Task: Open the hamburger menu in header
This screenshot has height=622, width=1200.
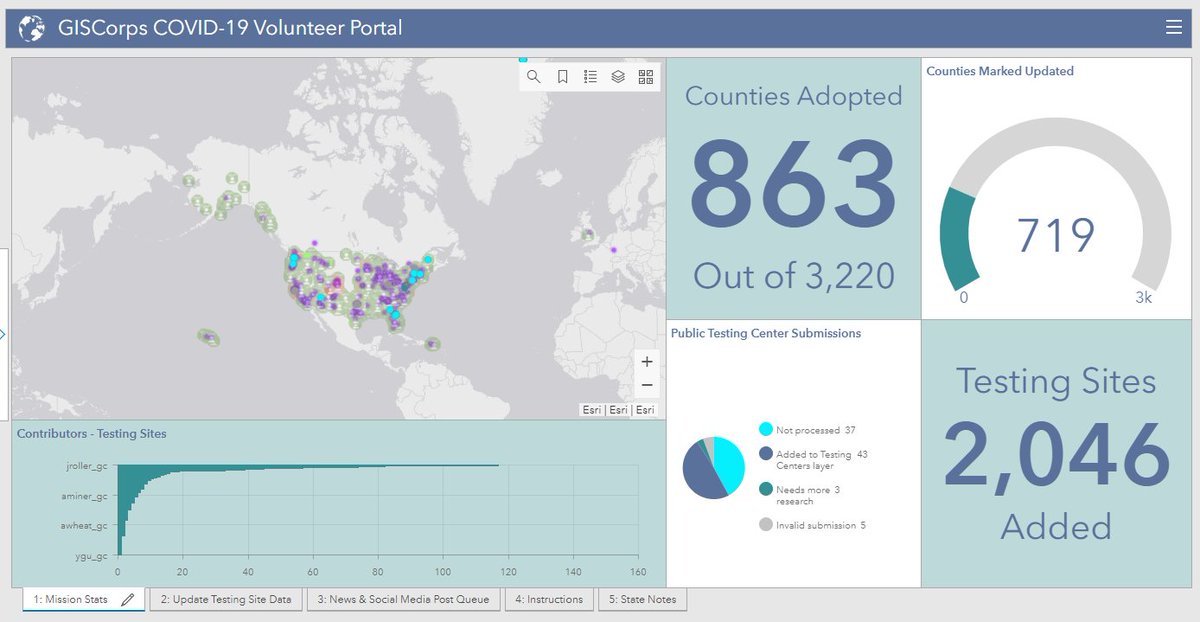Action: pyautogui.click(x=1174, y=28)
